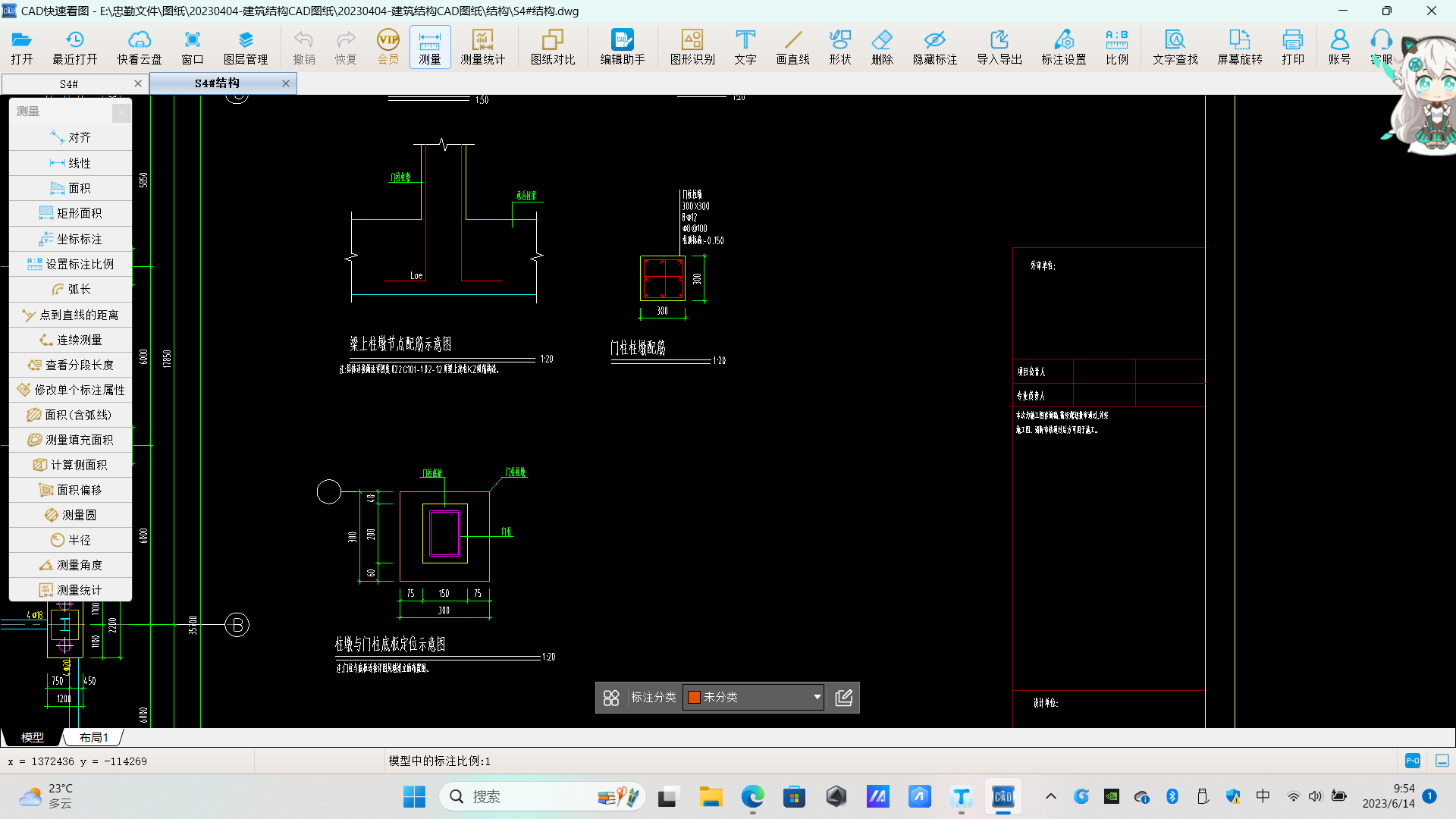Open 图形识别 shape recognition
The height and width of the screenshot is (819, 1456).
pyautogui.click(x=692, y=47)
